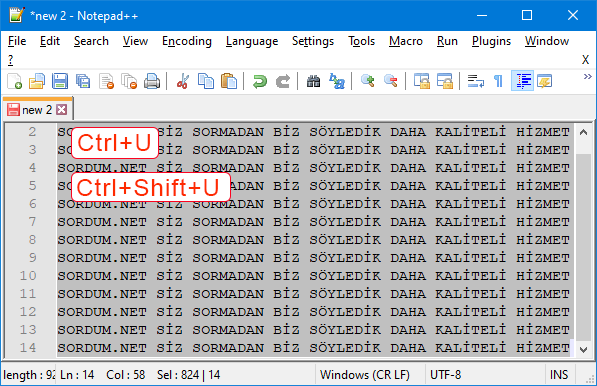Image resolution: width=597 pixels, height=386 pixels.
Task: Select the new 2 tab
Action: [x=37, y=110]
